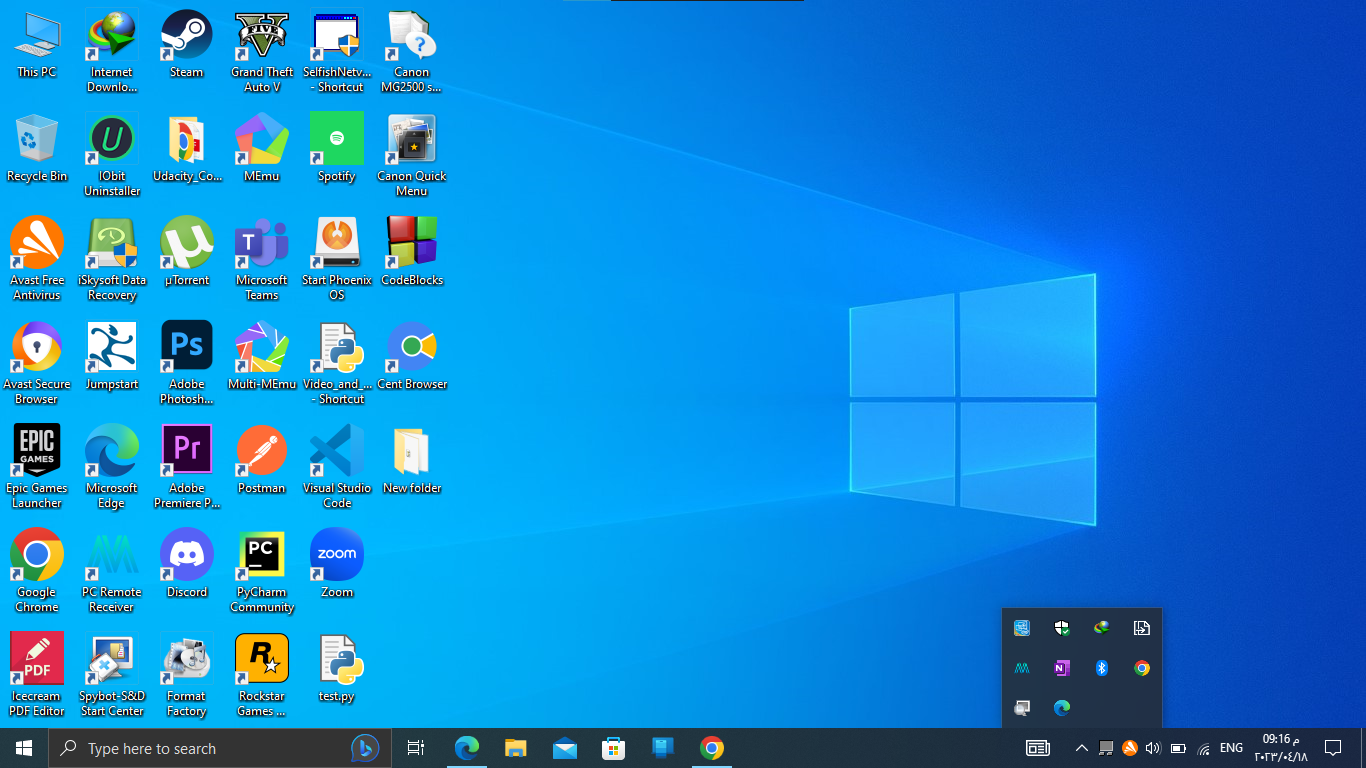
Task: Select PC Remote Receiver desktop shortcut
Action: tap(112, 572)
